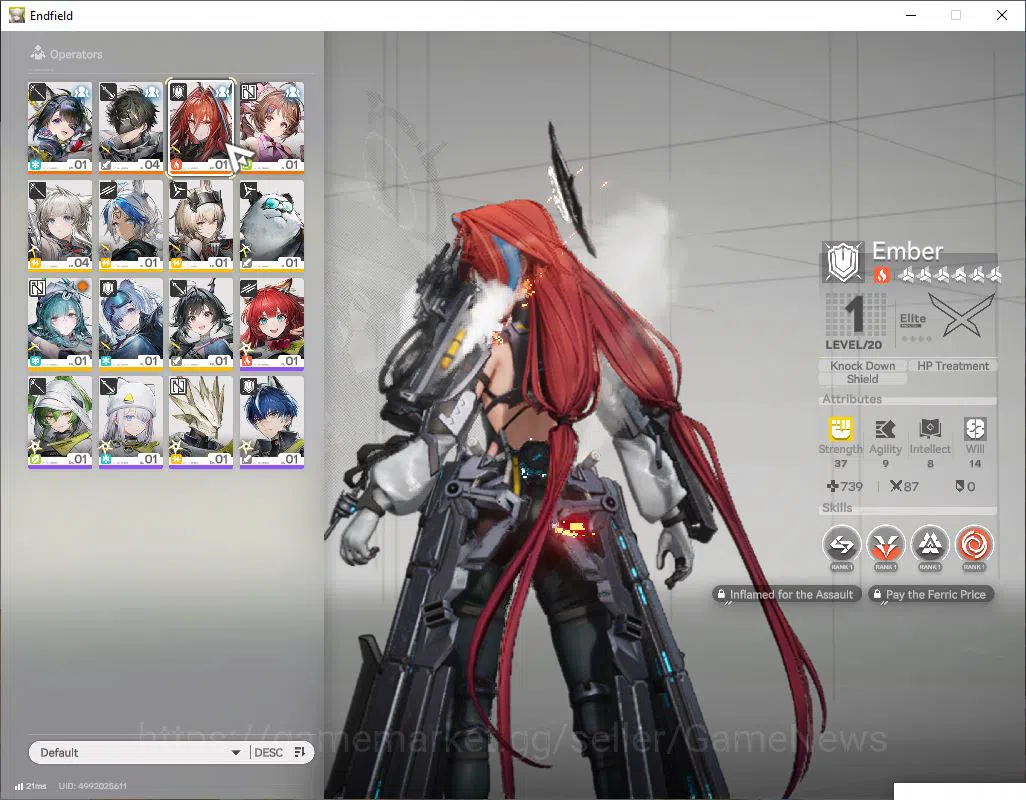1026x800 pixels.
Task: Select the red-haired fox-eared girl operator card
Action: point(272,323)
